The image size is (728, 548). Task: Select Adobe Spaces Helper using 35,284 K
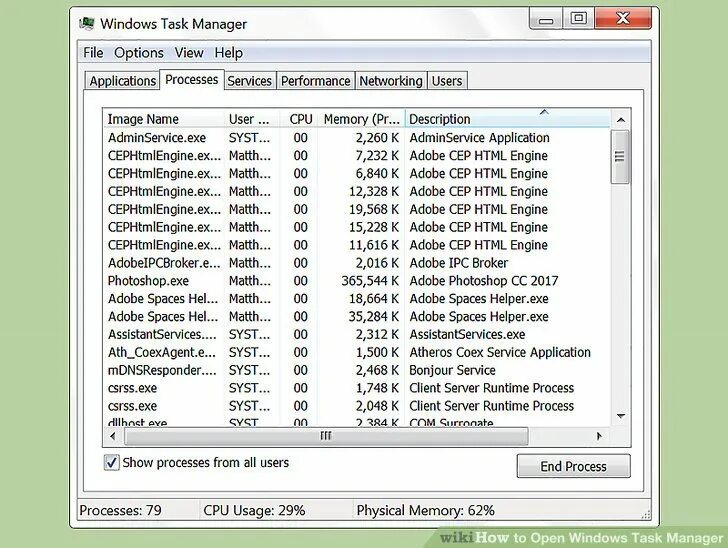[x=356, y=317]
